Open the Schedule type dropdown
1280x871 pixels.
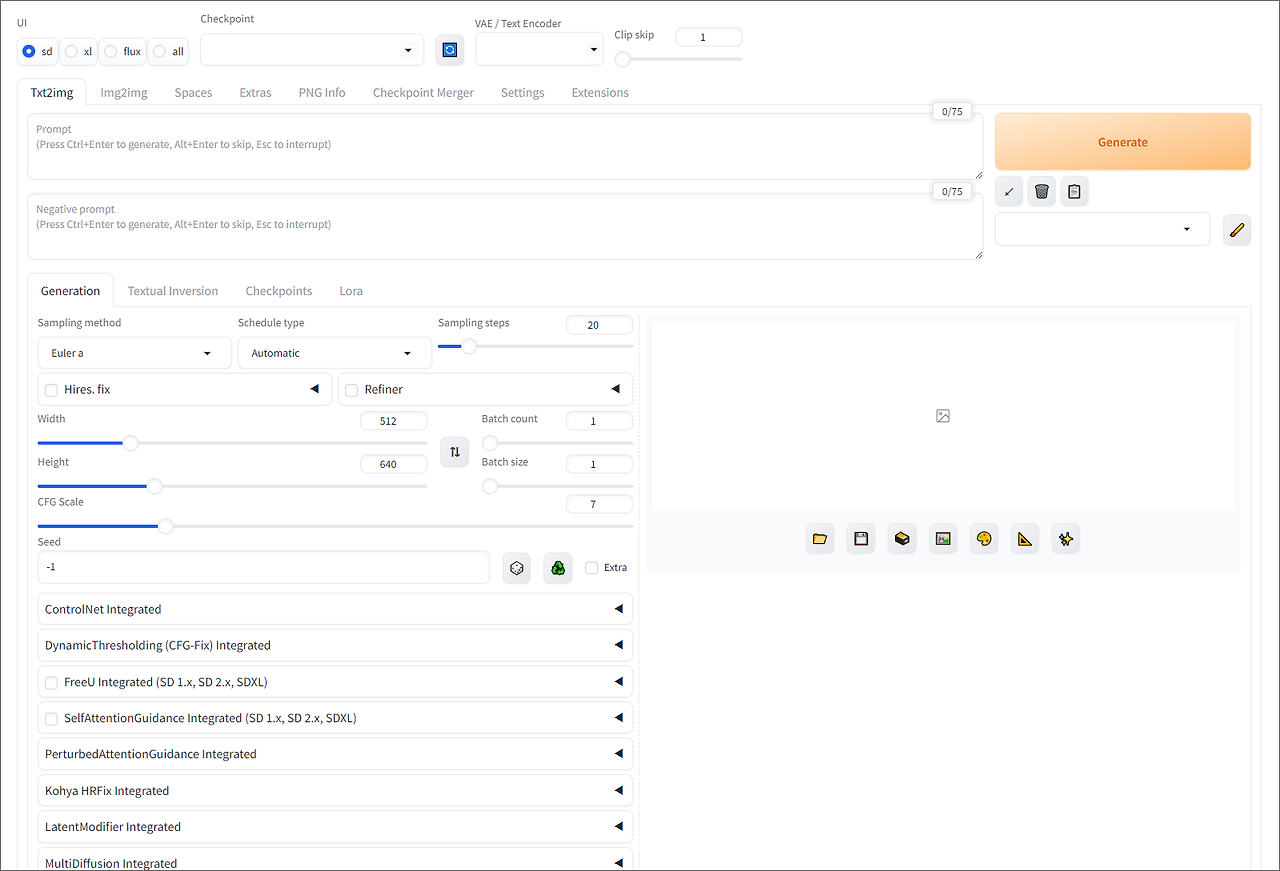click(334, 353)
